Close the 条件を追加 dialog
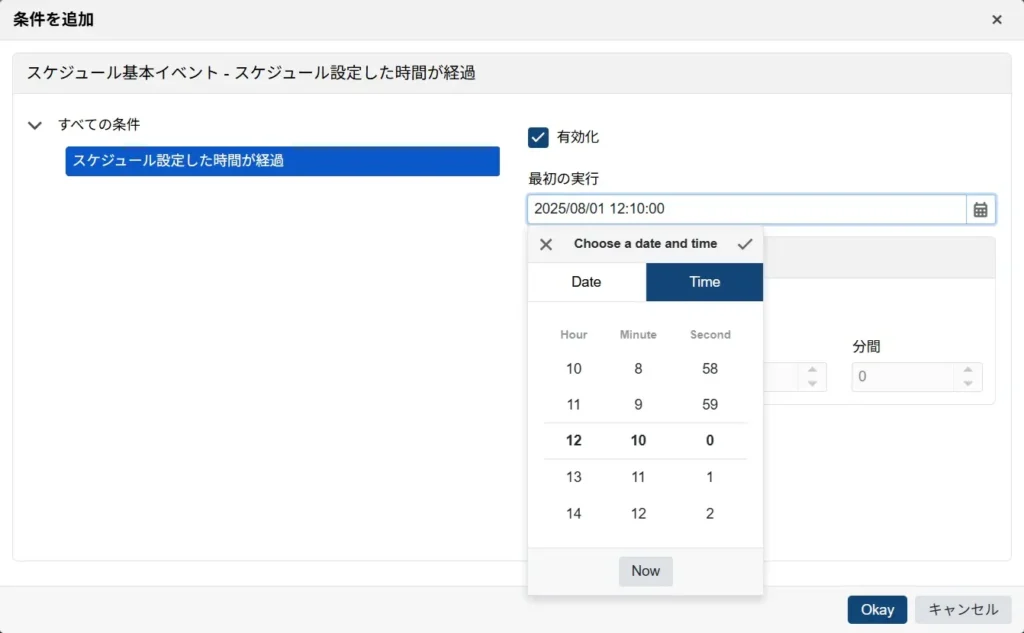The image size is (1024, 633). tap(996, 20)
